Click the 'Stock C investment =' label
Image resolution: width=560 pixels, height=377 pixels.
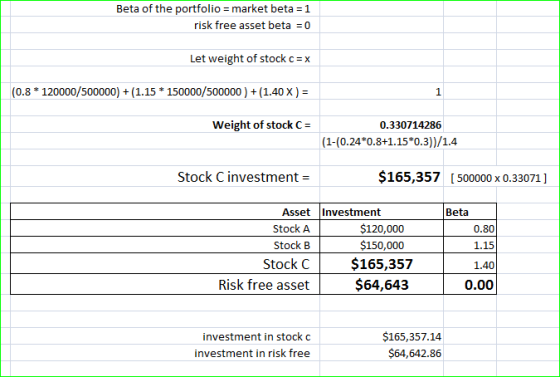click(x=244, y=177)
